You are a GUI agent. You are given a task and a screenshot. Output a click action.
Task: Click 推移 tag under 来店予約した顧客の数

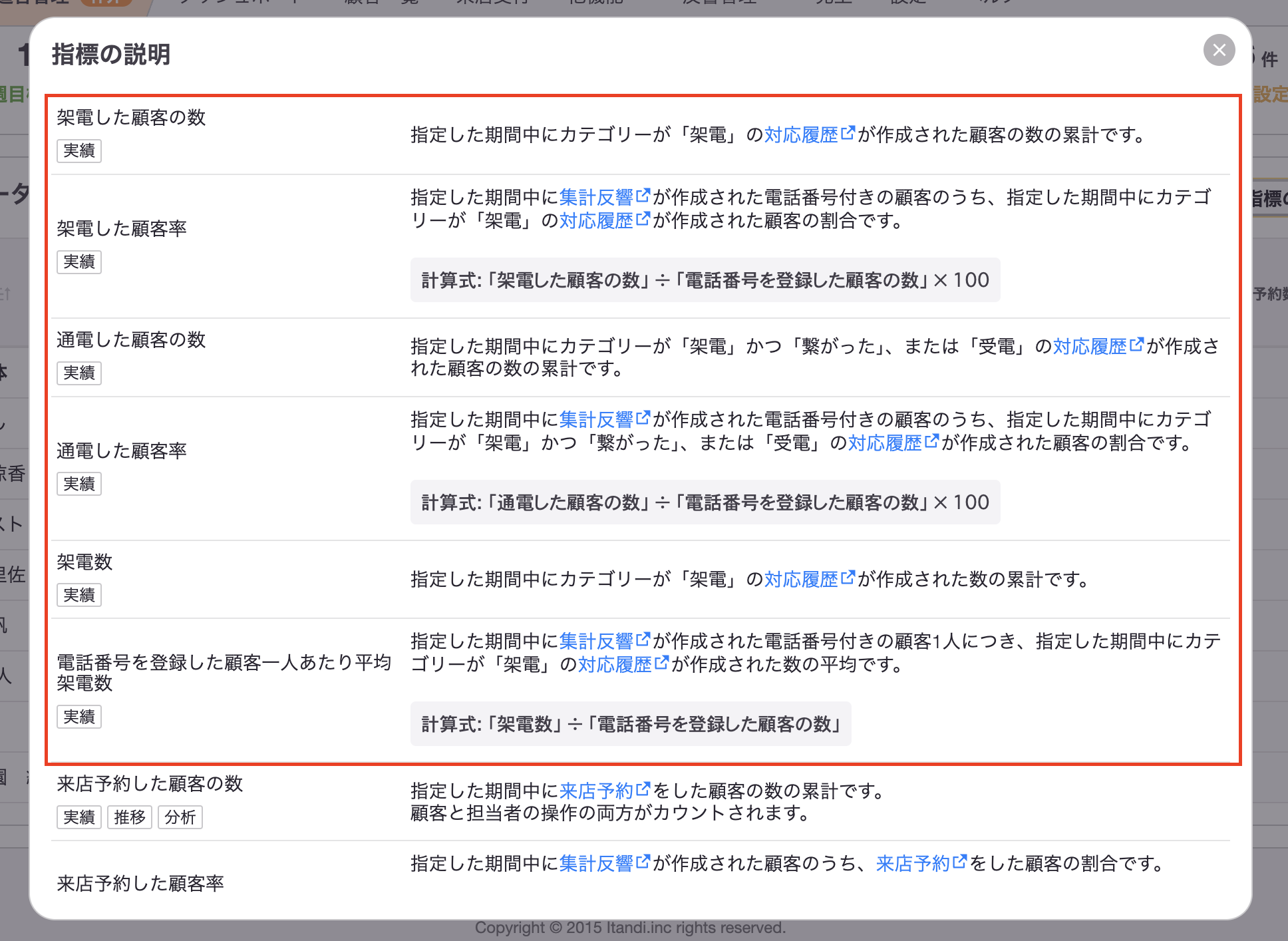(130, 817)
